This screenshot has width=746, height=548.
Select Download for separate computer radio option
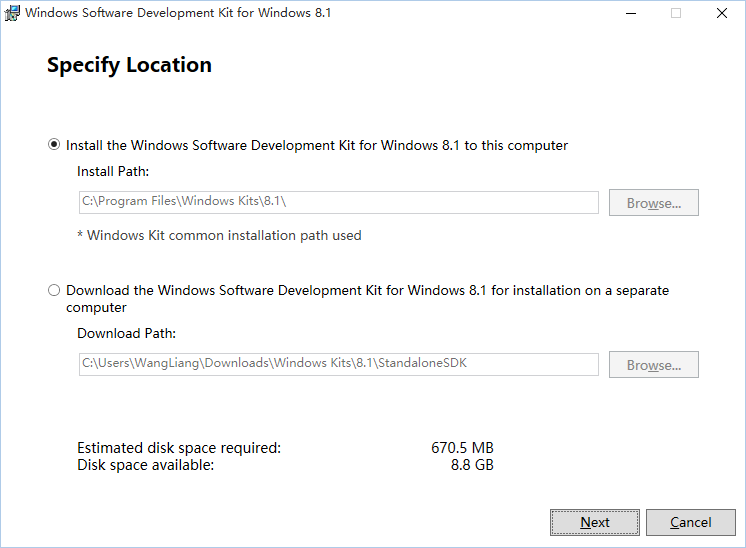tap(54, 290)
